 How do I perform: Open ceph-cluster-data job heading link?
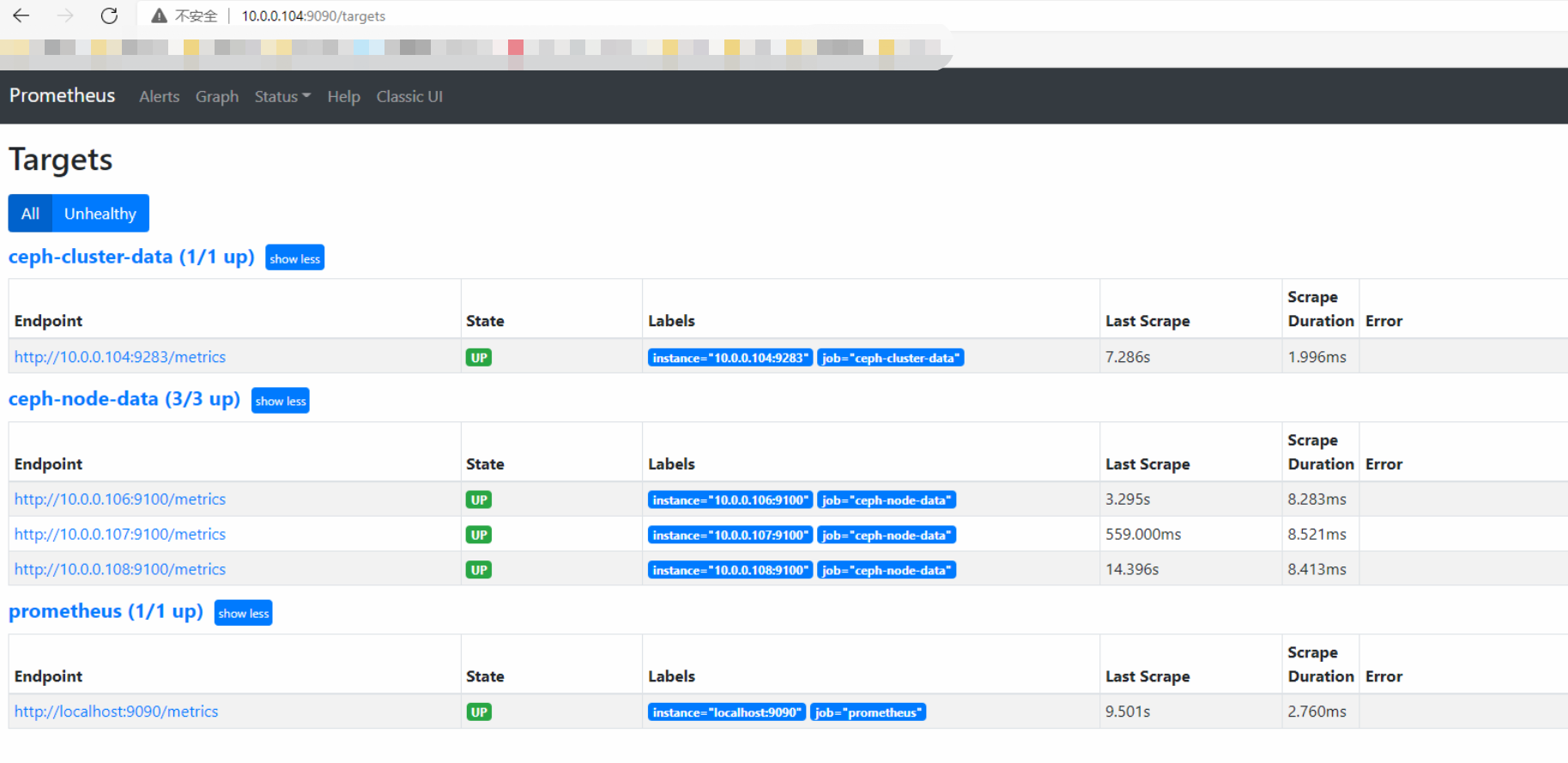131,257
